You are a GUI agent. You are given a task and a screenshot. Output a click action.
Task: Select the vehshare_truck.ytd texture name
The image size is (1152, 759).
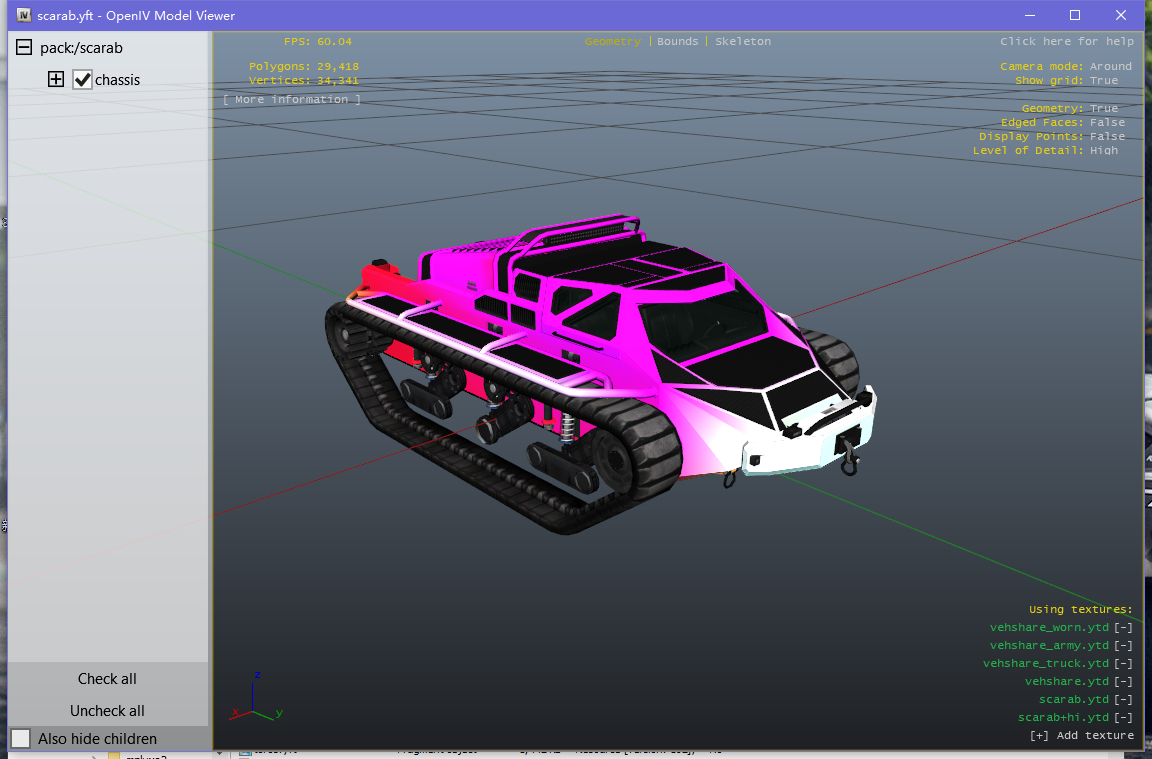[1046, 663]
